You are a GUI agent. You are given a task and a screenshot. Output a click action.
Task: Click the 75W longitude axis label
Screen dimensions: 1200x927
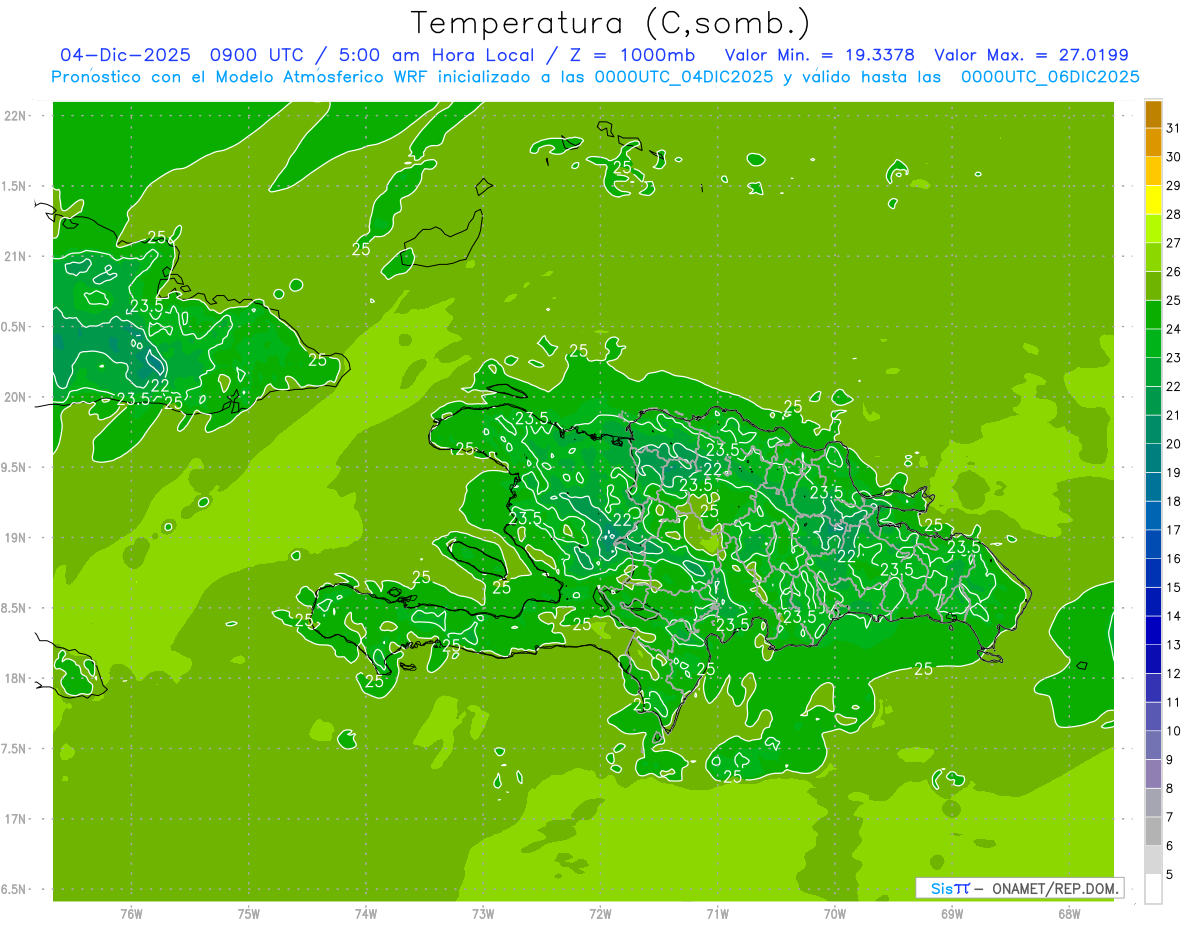249,913
